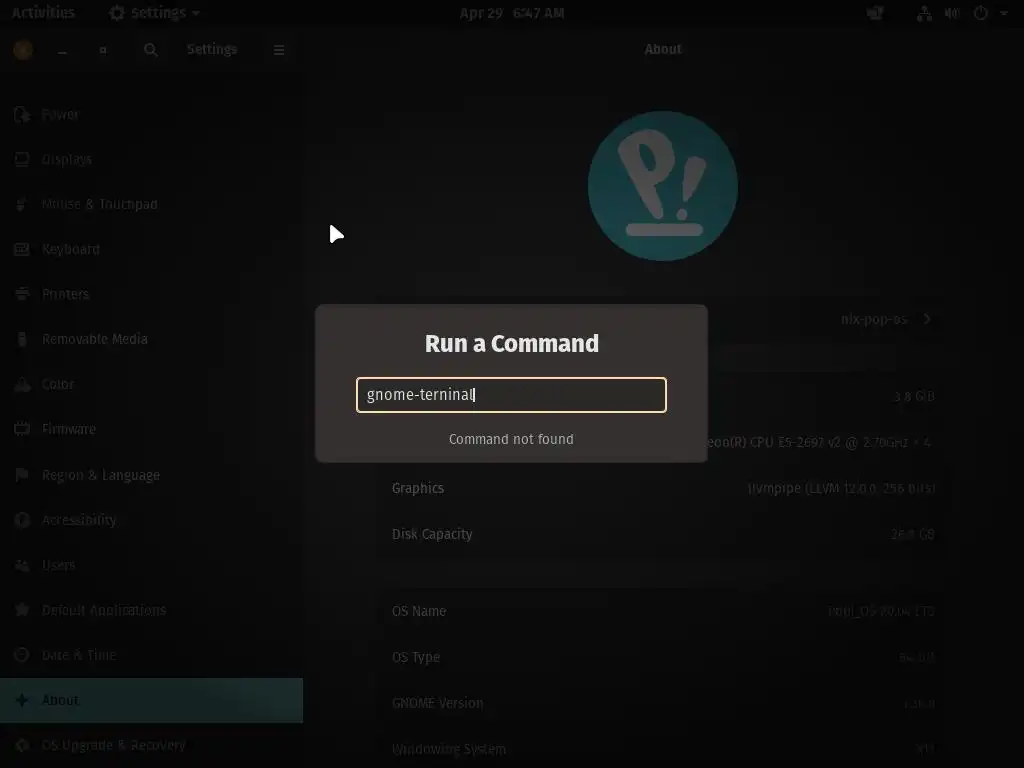Click the OS Upgrade & Recovery icon

[22, 745]
